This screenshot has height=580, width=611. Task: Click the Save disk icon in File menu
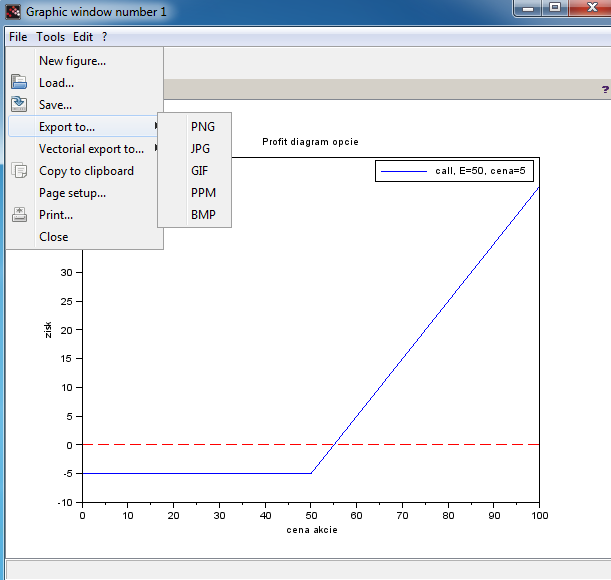(19, 104)
